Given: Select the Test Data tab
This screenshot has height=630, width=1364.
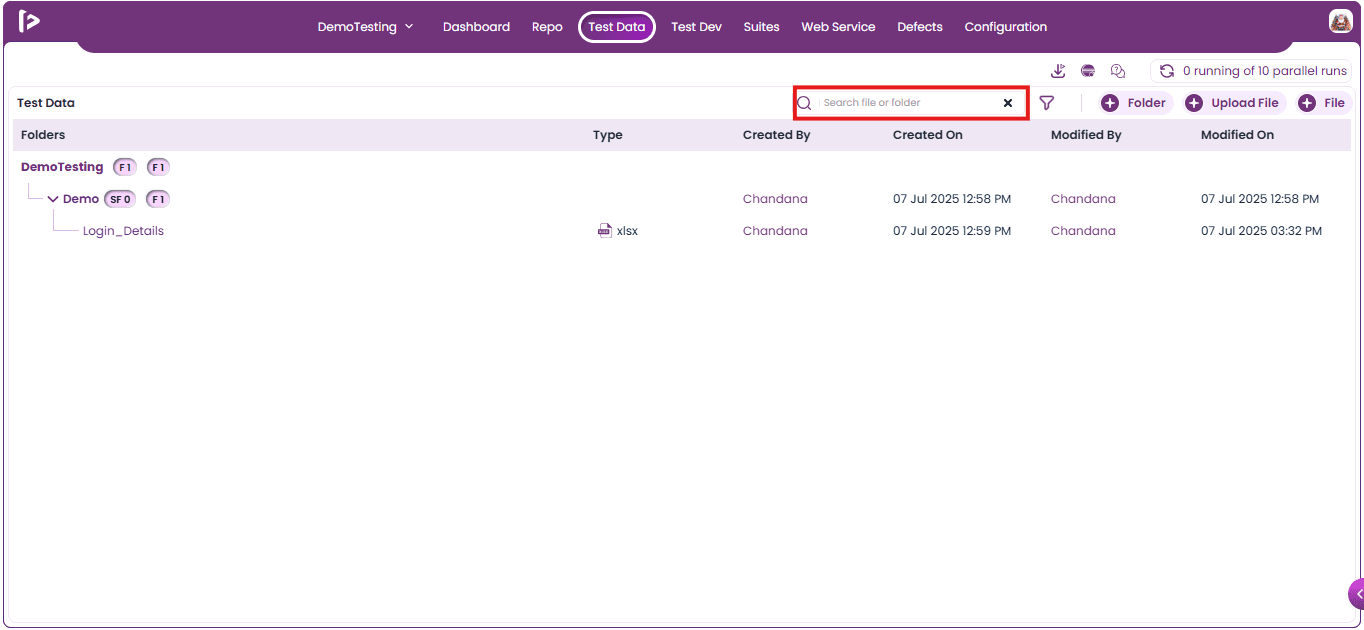Looking at the screenshot, I should [x=617, y=27].
